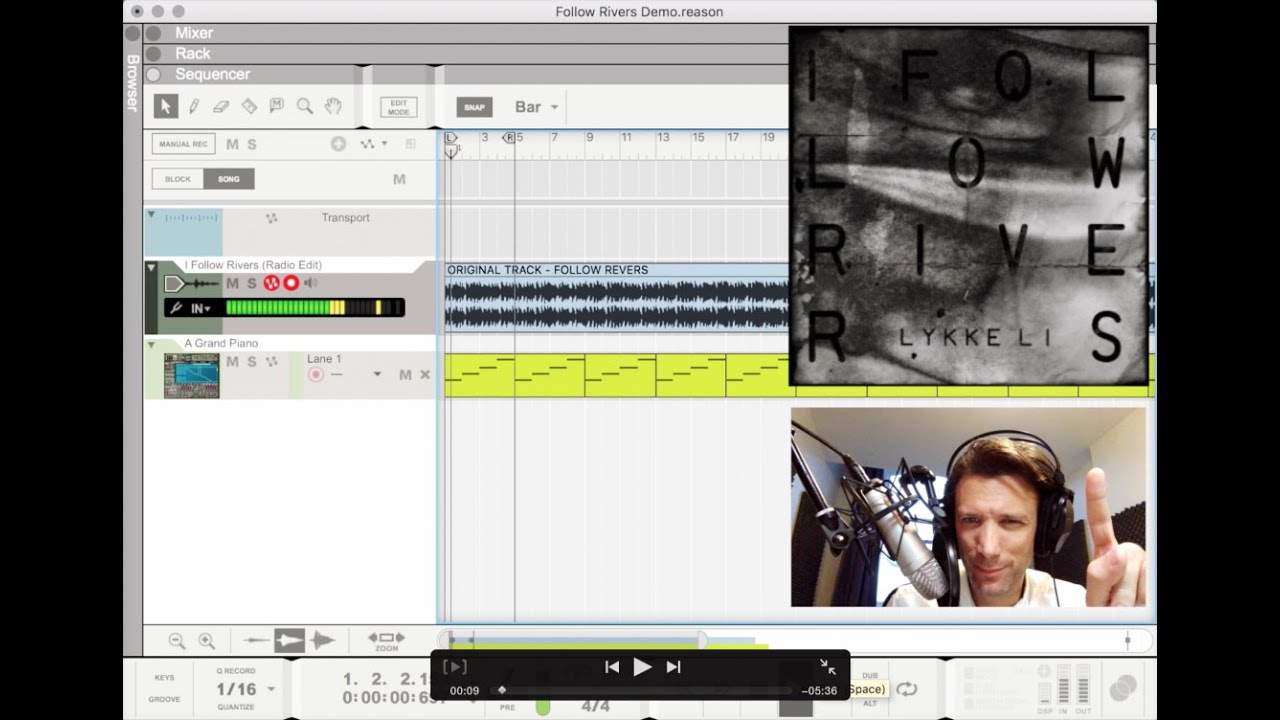Click the right loop locator R marker
Viewport: 1280px width, 720px height.
[x=509, y=138]
